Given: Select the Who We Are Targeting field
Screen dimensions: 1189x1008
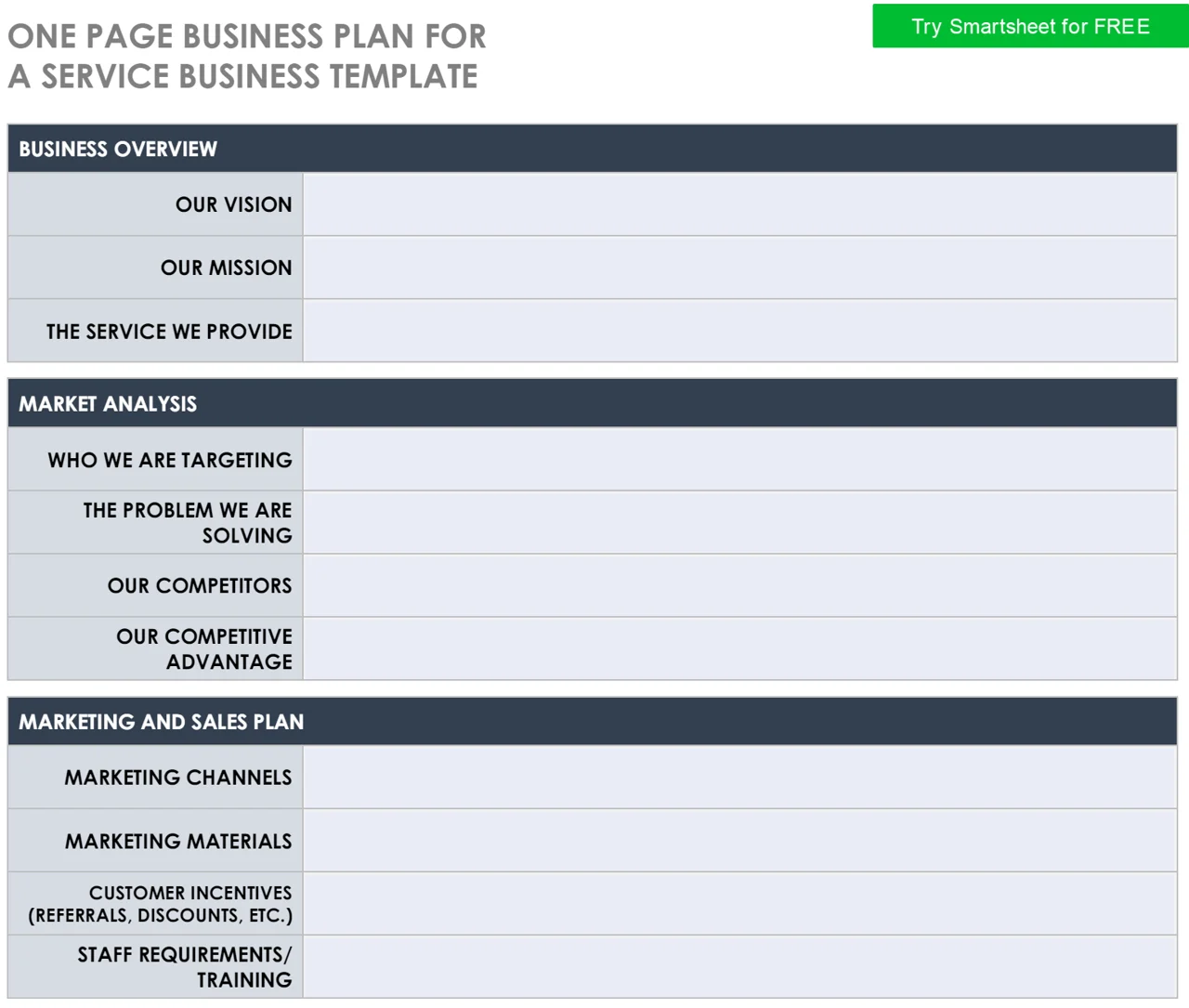Looking at the screenshot, I should (x=739, y=459).
